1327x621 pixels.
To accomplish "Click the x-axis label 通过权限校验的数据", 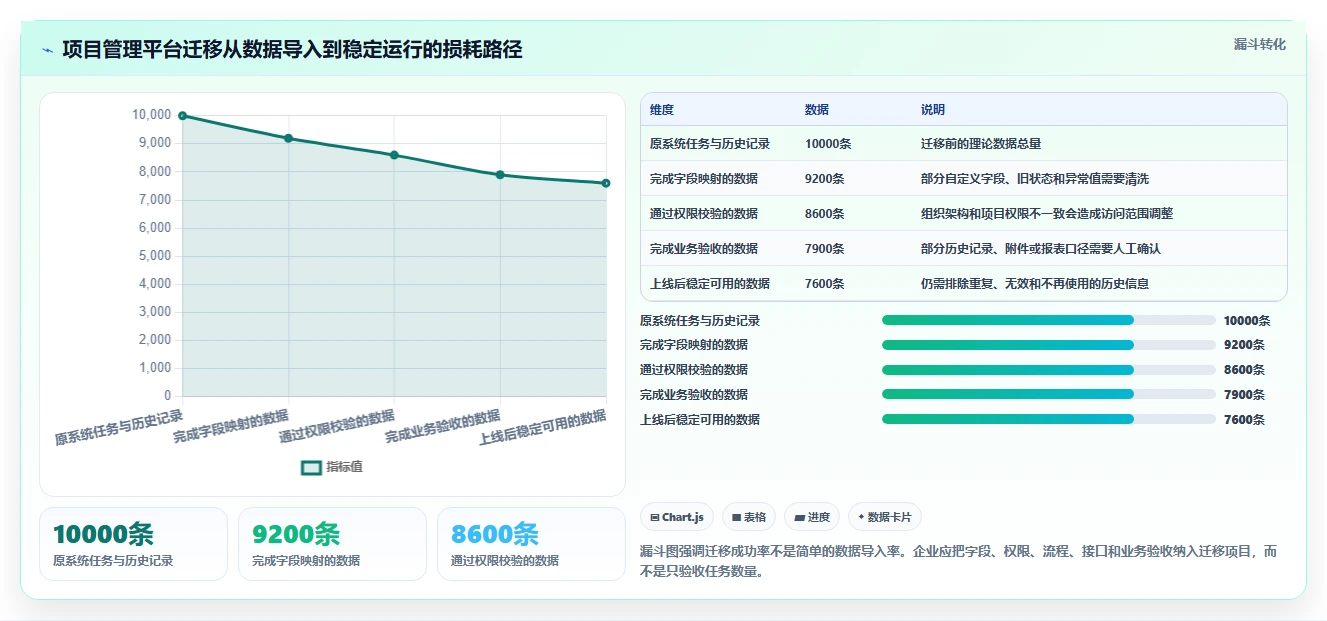I will pyautogui.click(x=337, y=427).
